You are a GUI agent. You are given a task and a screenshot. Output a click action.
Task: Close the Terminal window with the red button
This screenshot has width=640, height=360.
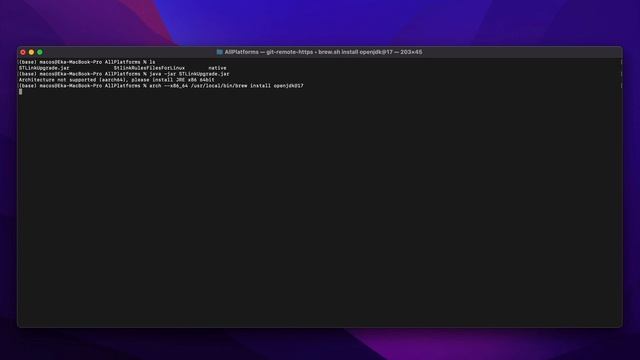[23, 52]
